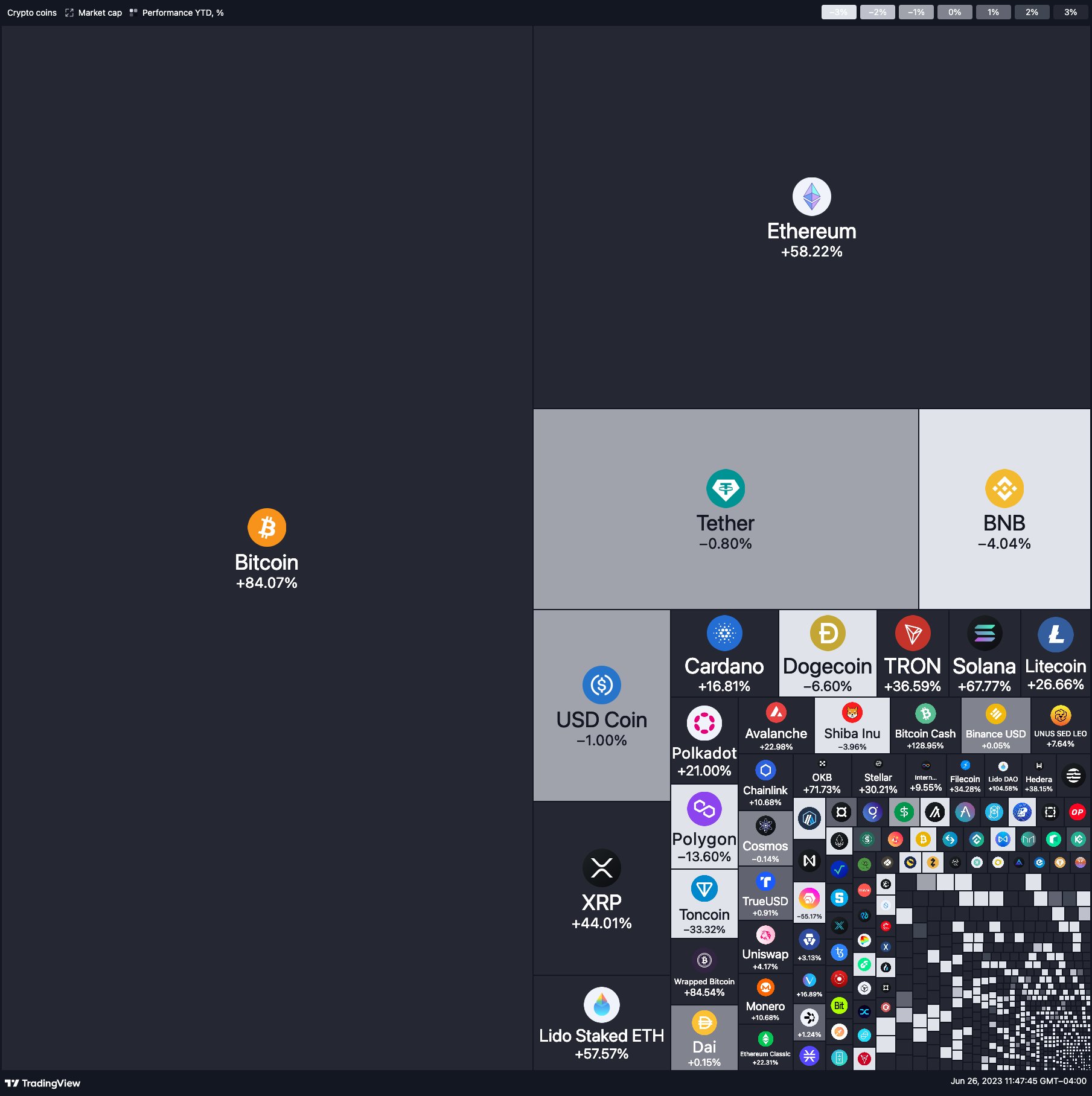The width and height of the screenshot is (1092, 1096).
Task: Click the Ethereum +58.22% value
Action: coord(811,252)
